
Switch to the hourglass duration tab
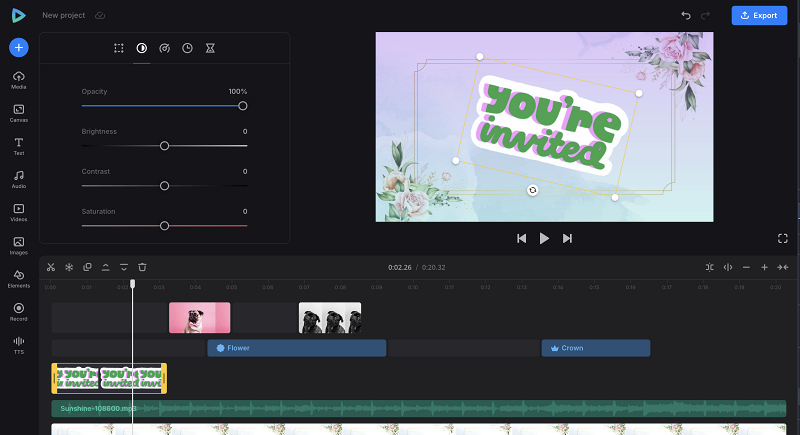tap(210, 48)
